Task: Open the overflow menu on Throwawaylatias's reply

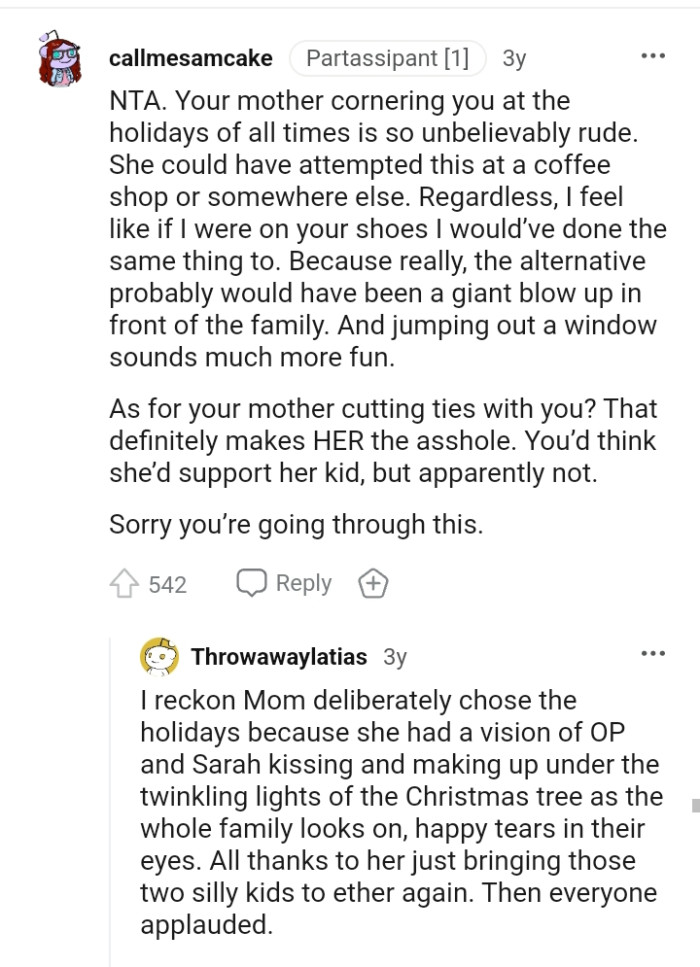Action: [652, 652]
